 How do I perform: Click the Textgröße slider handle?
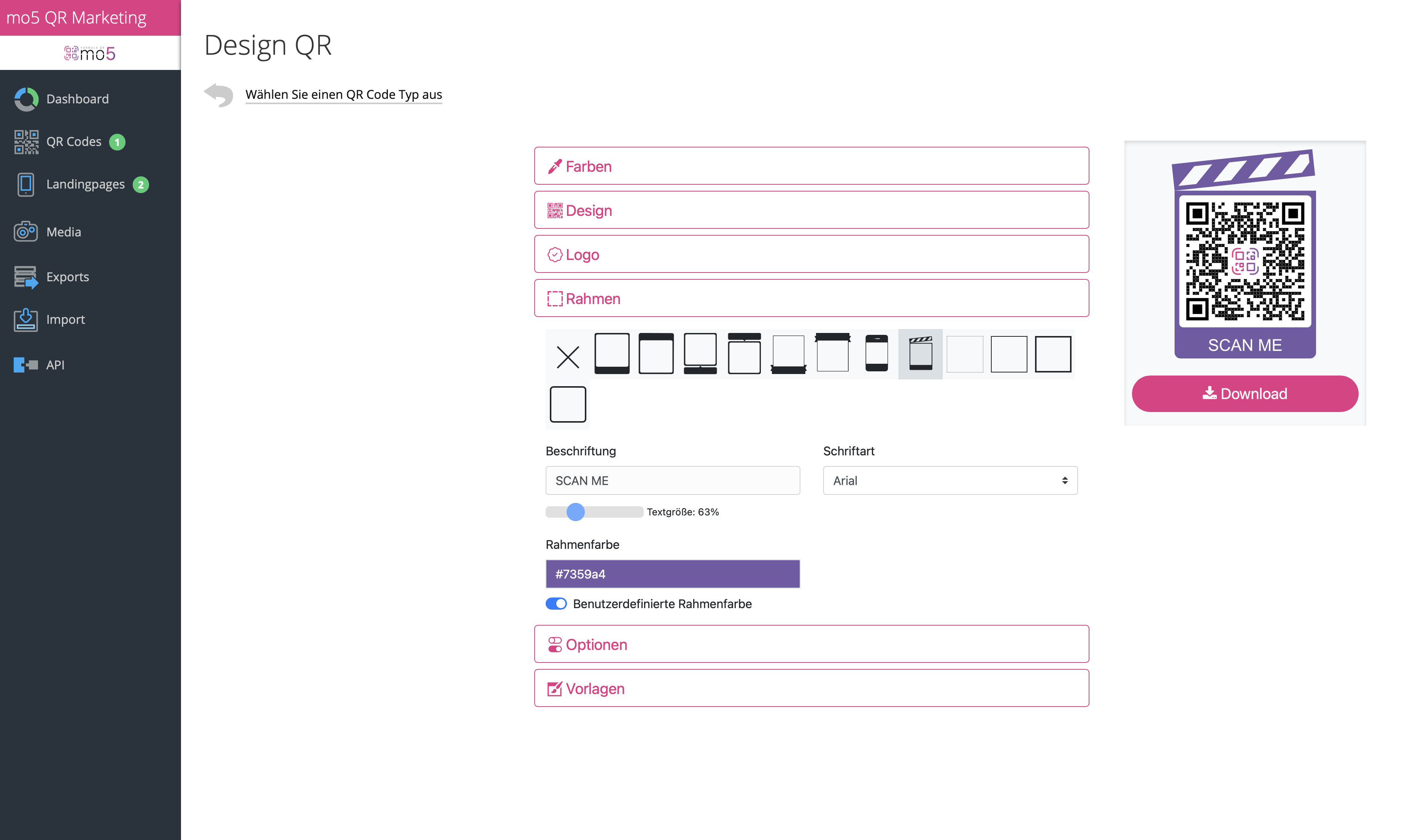(575, 512)
